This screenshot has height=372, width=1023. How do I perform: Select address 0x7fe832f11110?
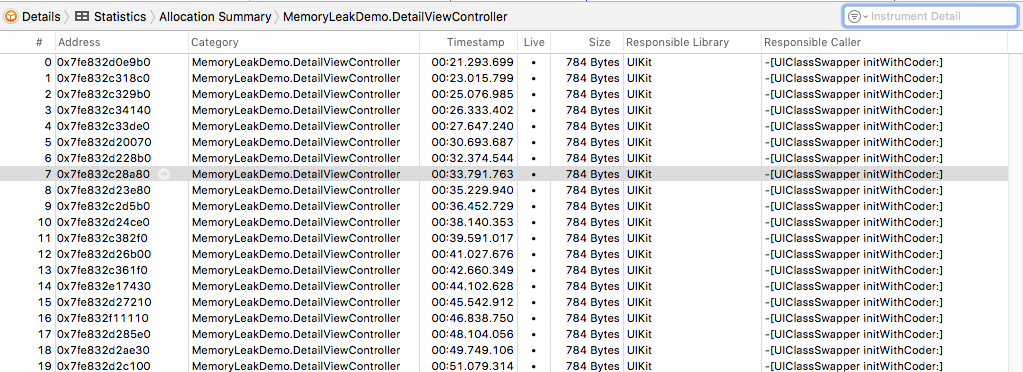[x=102, y=318]
